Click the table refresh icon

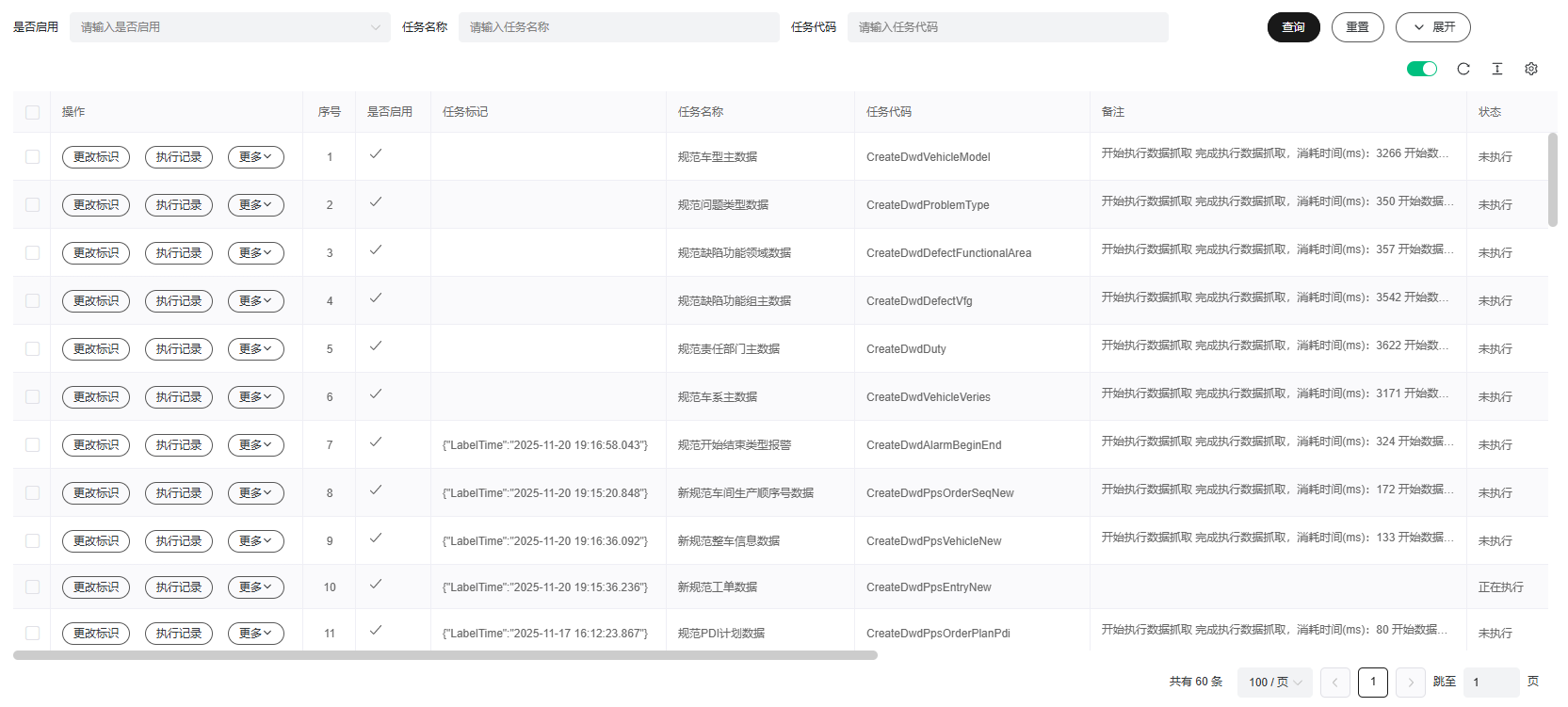pos(1463,69)
